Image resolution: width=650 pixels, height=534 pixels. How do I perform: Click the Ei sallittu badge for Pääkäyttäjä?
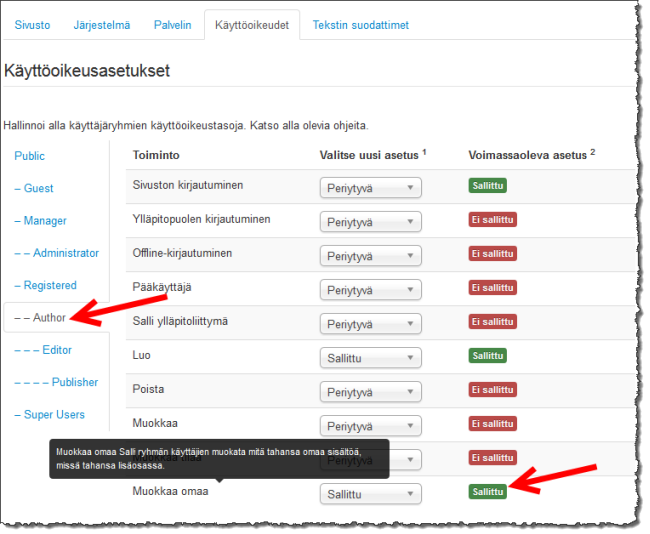(x=493, y=288)
